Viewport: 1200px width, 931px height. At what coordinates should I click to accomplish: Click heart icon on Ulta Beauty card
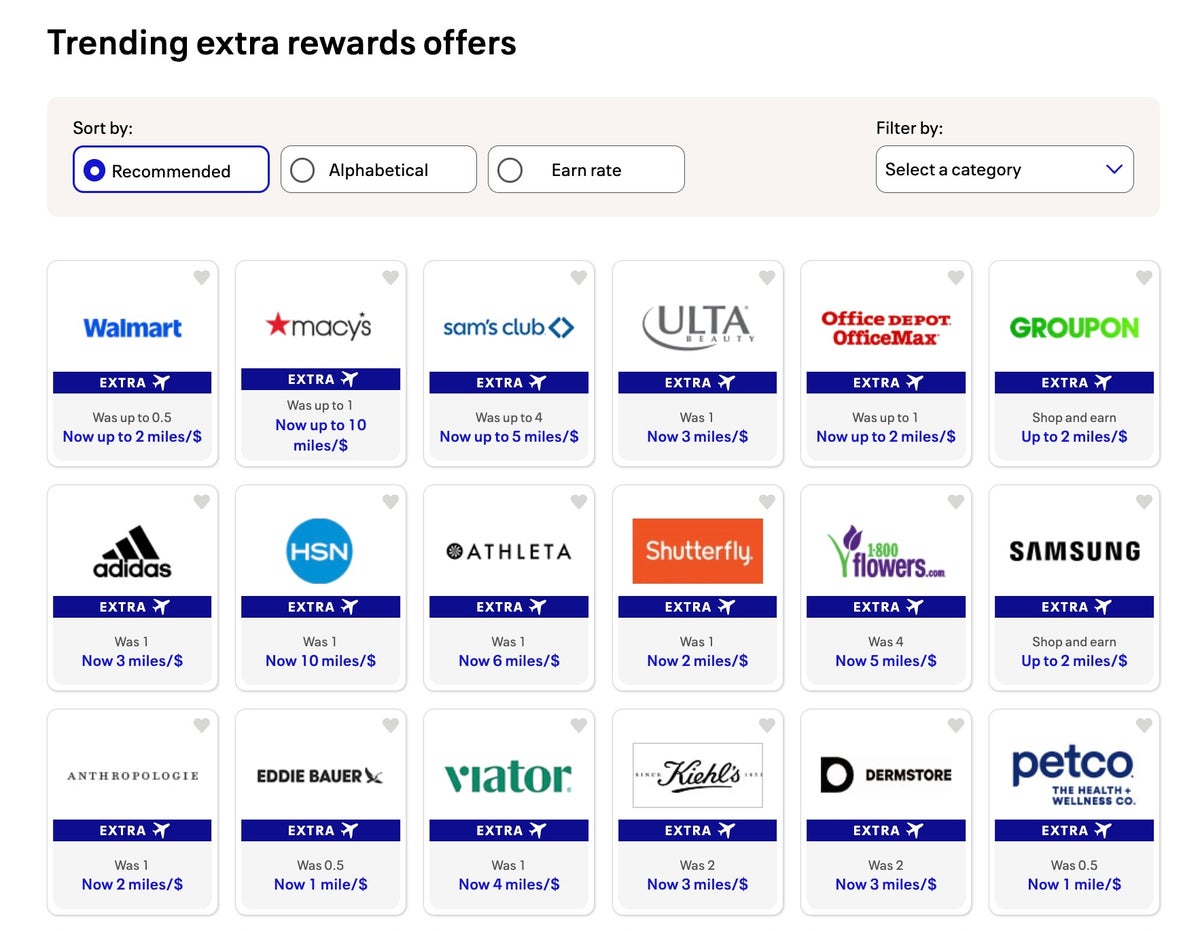767,278
